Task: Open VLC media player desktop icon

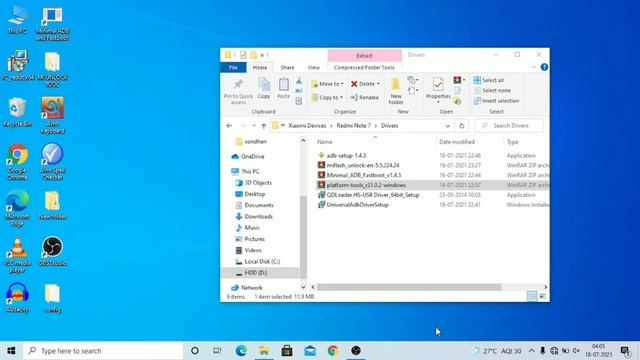Action: coord(17,255)
